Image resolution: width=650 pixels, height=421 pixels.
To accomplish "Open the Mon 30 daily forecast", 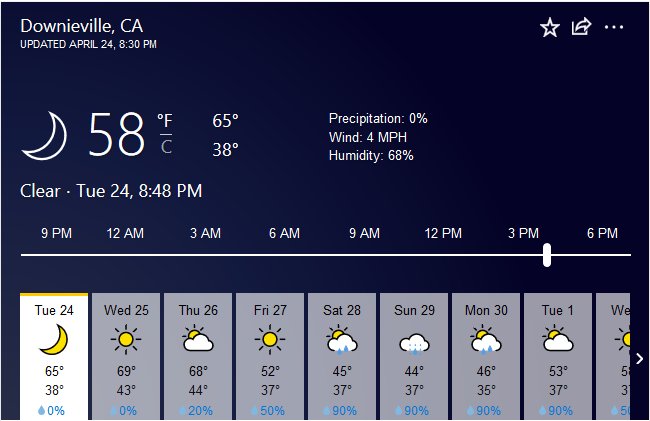I will [x=486, y=356].
